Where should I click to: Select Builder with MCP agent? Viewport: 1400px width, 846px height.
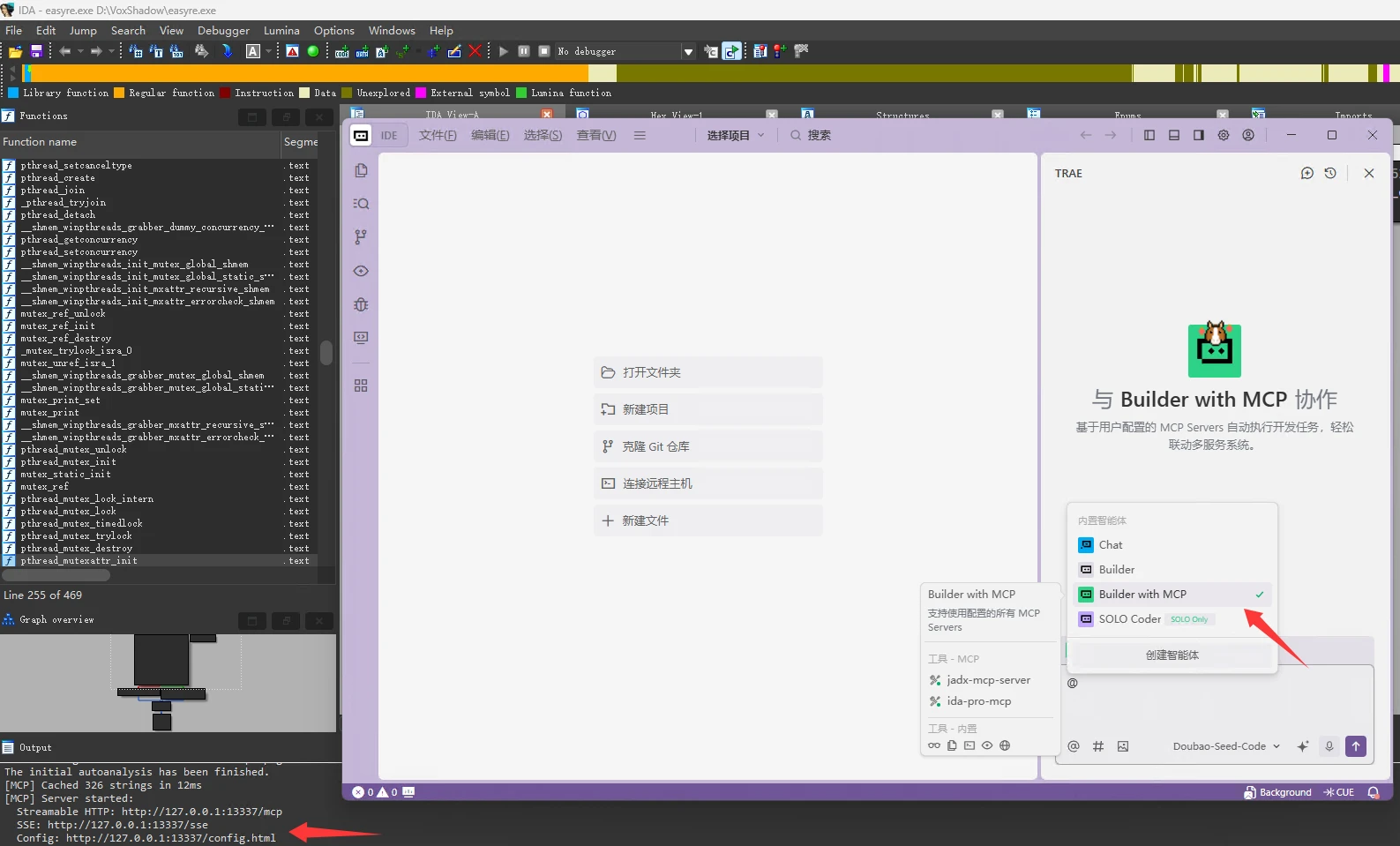click(x=1172, y=595)
